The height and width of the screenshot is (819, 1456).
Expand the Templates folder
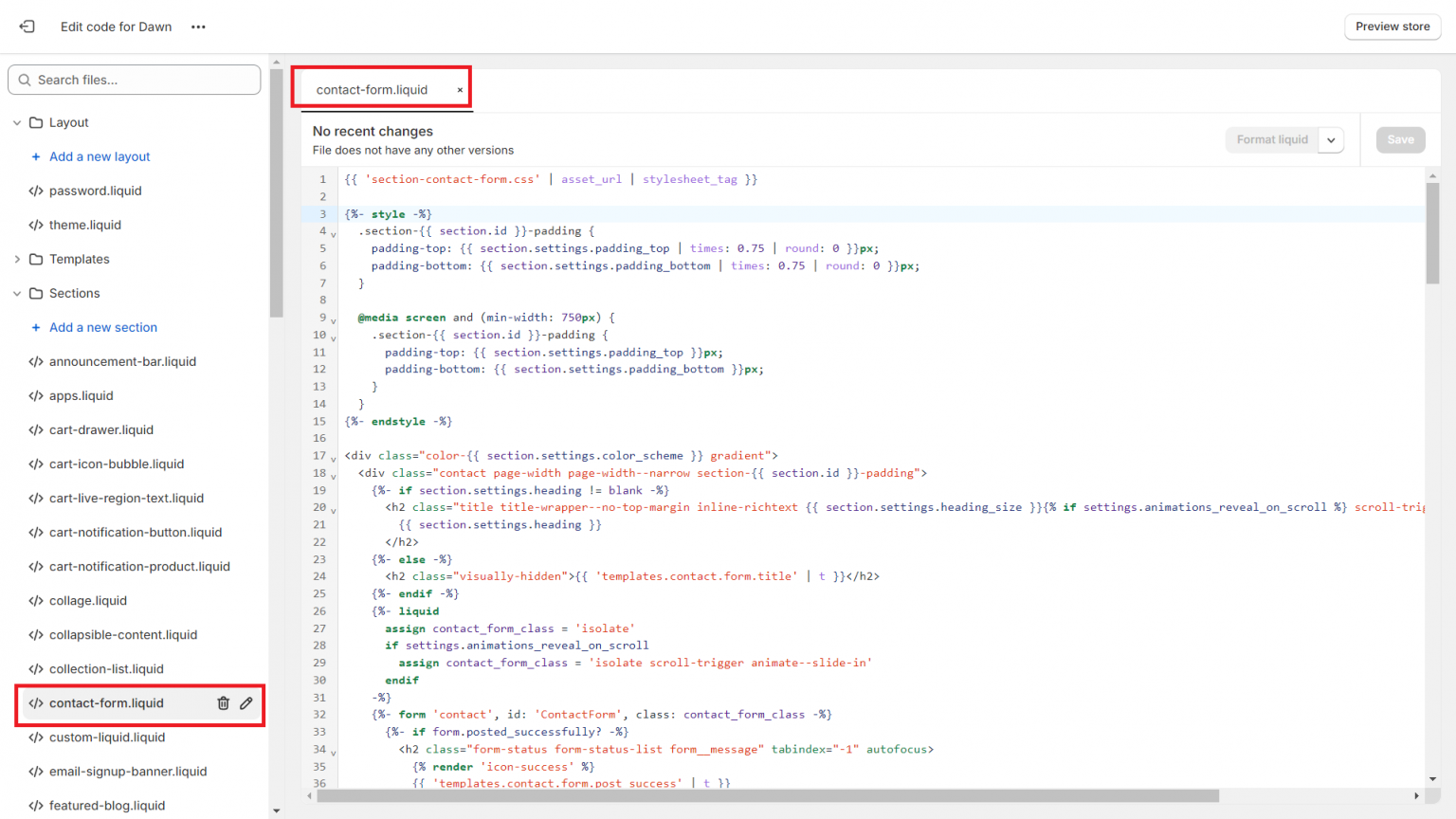17,260
